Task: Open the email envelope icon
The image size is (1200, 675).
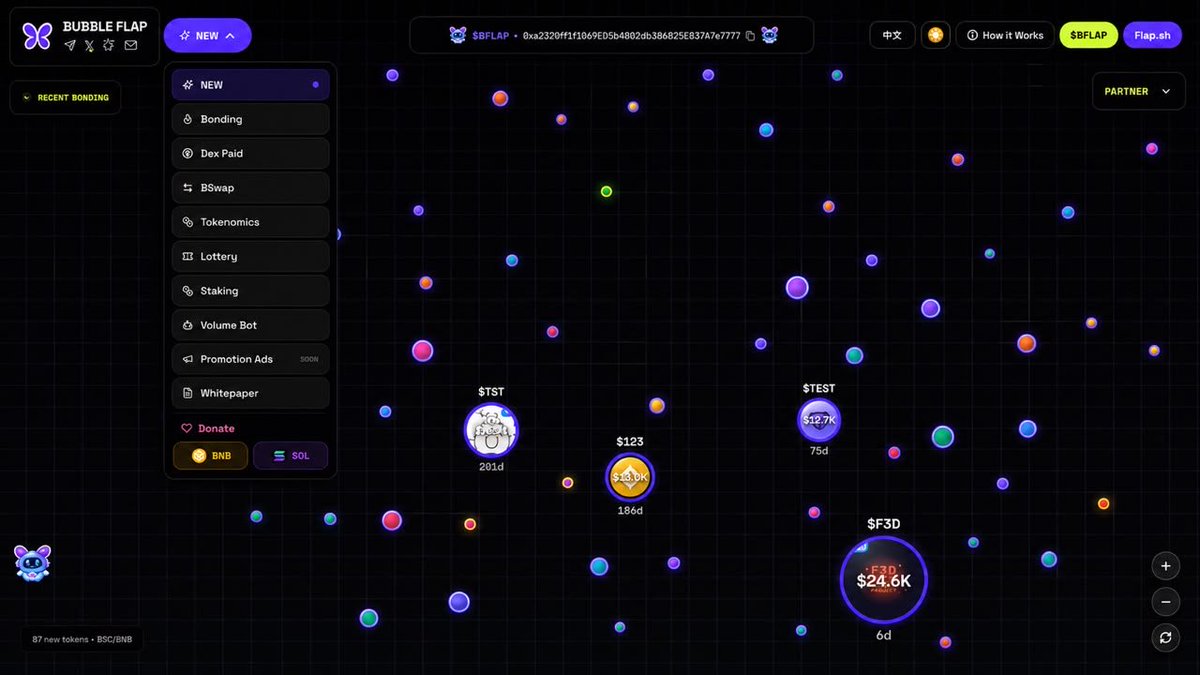Action: tap(131, 46)
